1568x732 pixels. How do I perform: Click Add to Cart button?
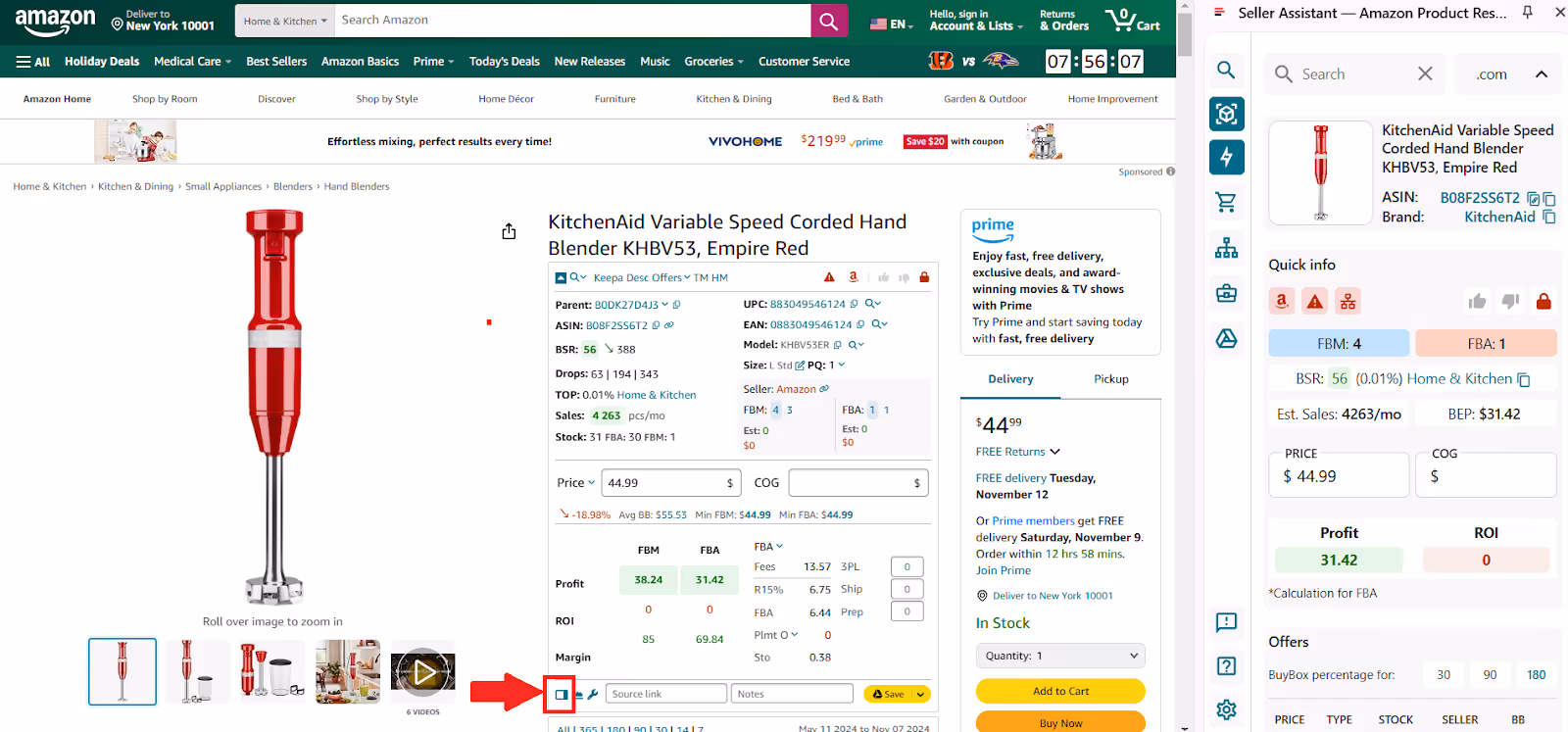click(1060, 691)
